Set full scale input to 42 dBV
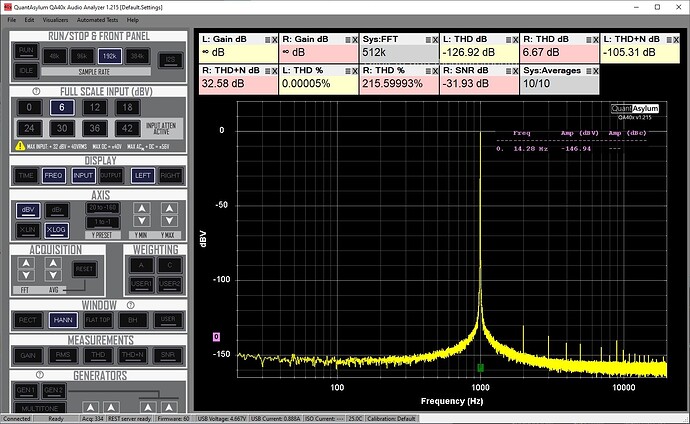Viewport: 690px width, 424px height. click(x=128, y=128)
